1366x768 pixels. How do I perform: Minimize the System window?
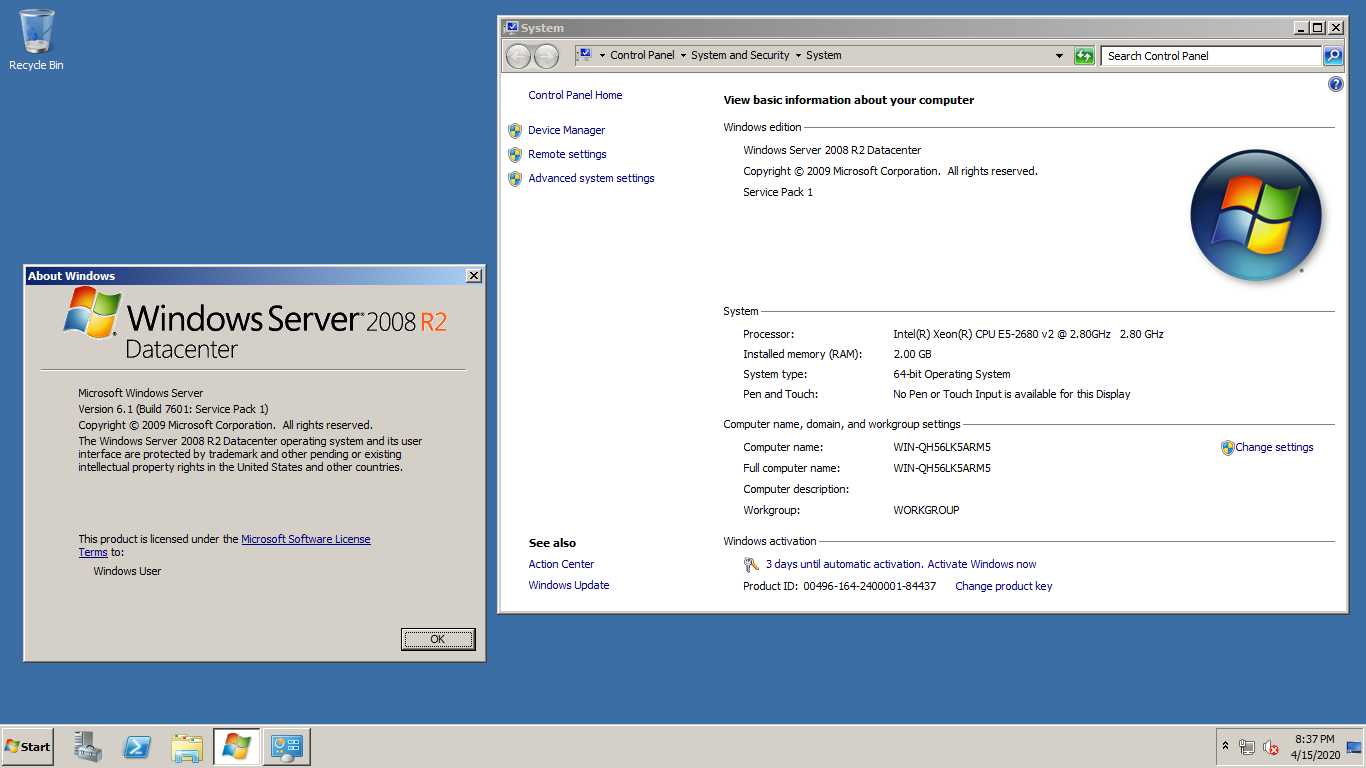(1301, 28)
